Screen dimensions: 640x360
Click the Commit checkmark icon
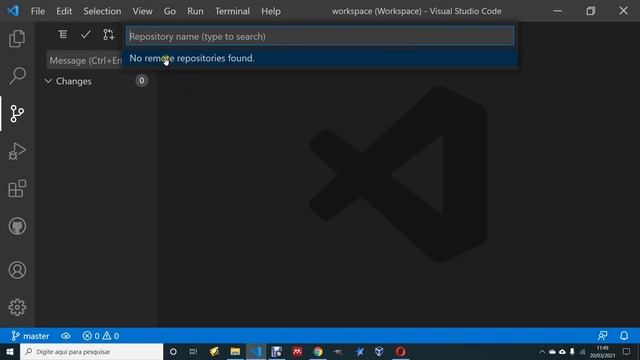[x=85, y=34]
